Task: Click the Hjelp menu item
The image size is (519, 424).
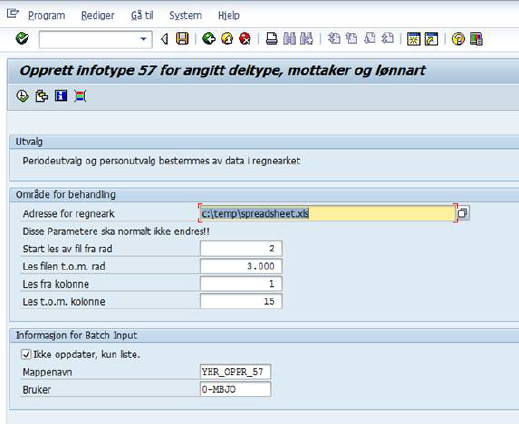Action: tap(229, 15)
